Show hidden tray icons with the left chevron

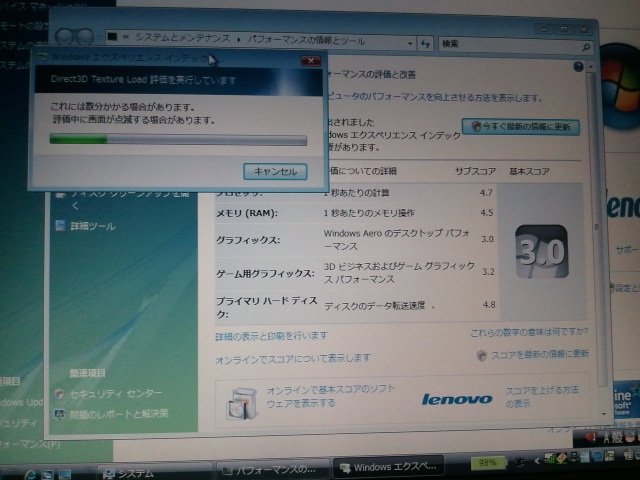537,461
